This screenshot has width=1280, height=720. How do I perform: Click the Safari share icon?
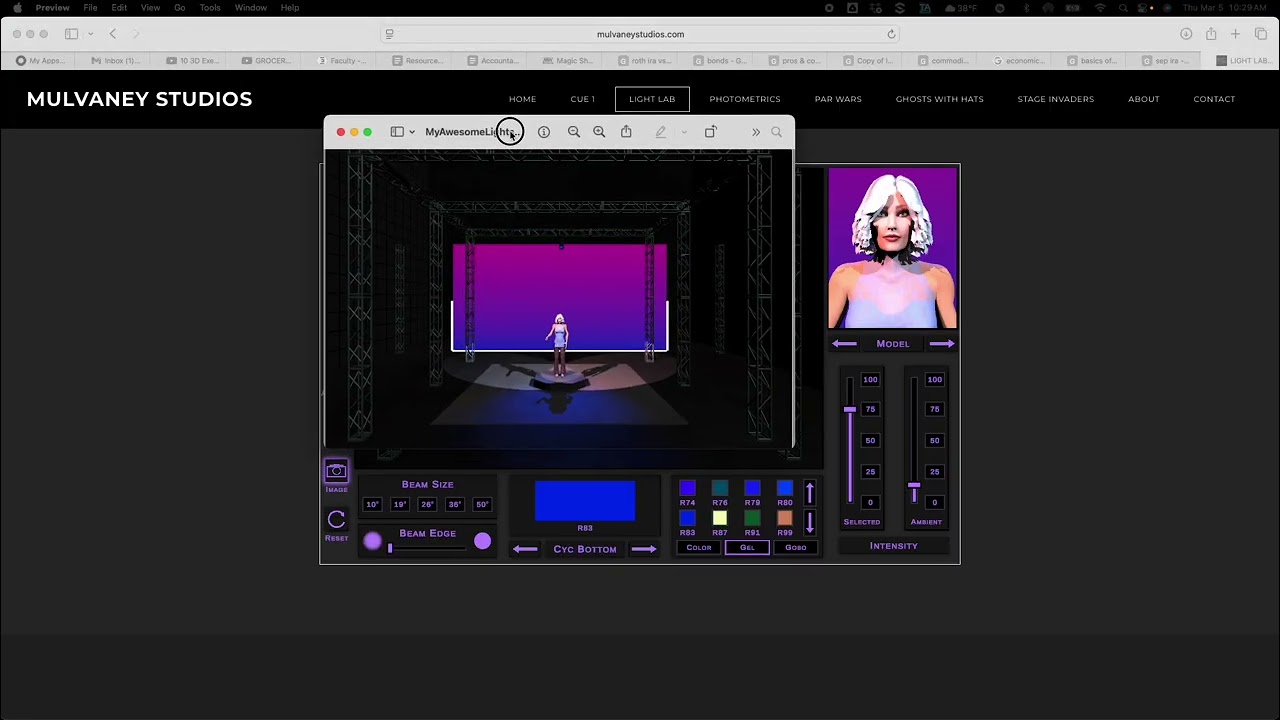(x=1211, y=34)
